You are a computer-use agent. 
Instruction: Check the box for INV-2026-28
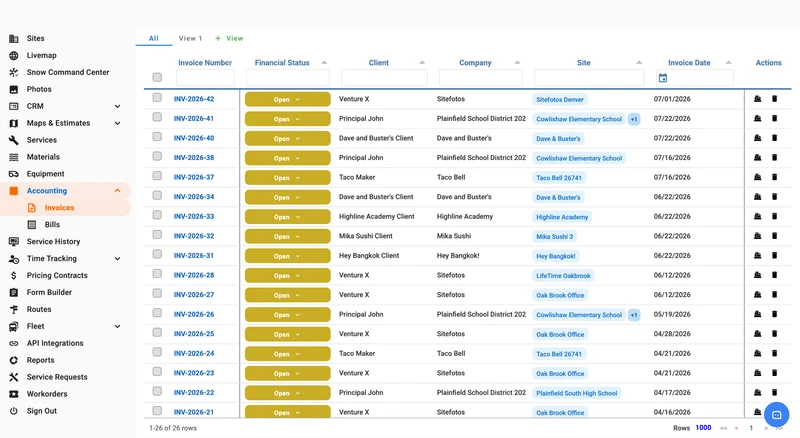[x=157, y=274]
